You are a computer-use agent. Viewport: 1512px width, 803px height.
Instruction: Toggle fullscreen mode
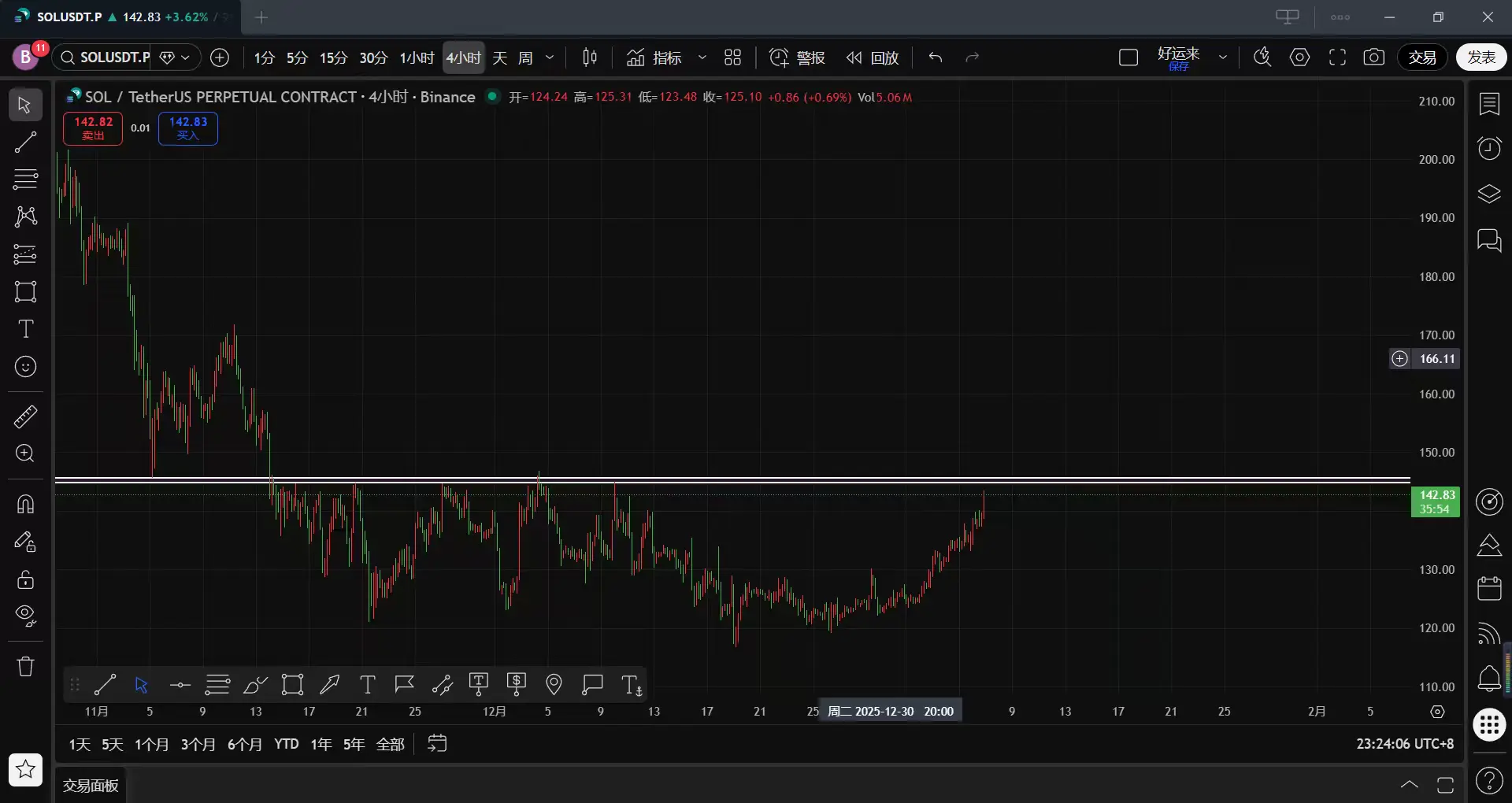click(x=1337, y=57)
